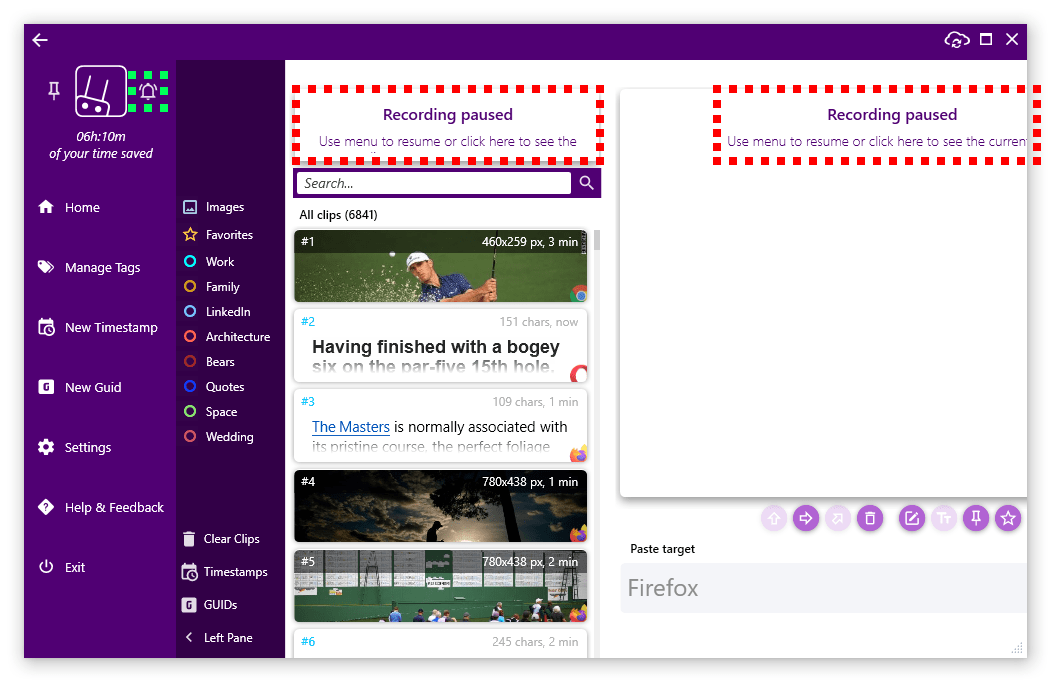Select the Work tag
Screen dimensions: 1051x682
point(209,262)
